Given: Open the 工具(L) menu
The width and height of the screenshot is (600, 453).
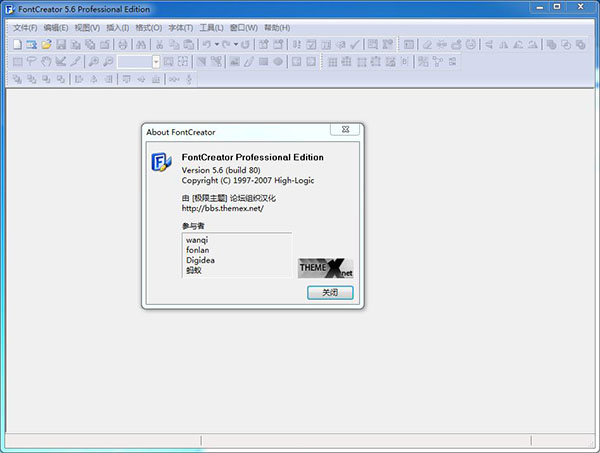Looking at the screenshot, I should (x=211, y=28).
